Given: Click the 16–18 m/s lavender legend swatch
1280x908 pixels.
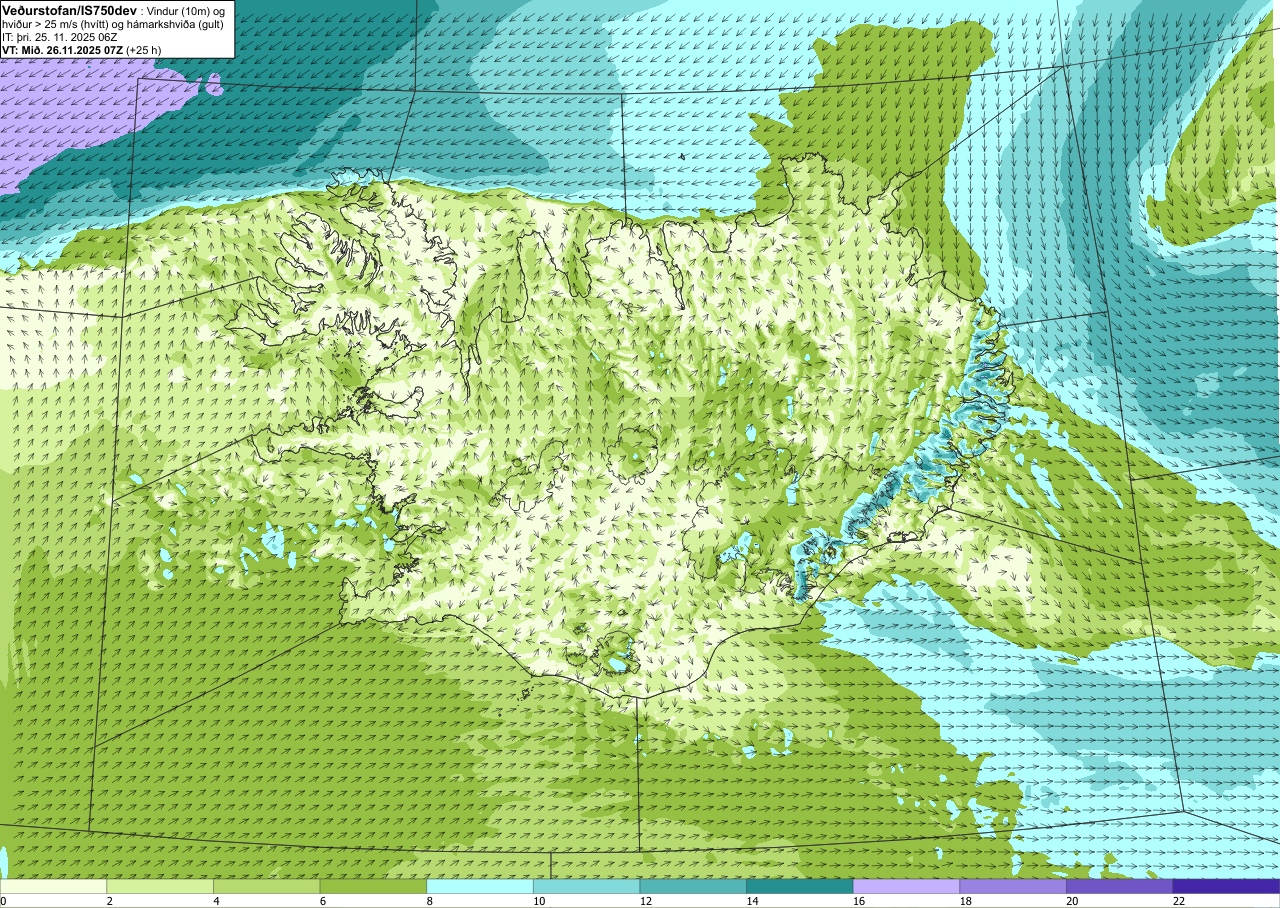Looking at the screenshot, I should (x=907, y=886).
